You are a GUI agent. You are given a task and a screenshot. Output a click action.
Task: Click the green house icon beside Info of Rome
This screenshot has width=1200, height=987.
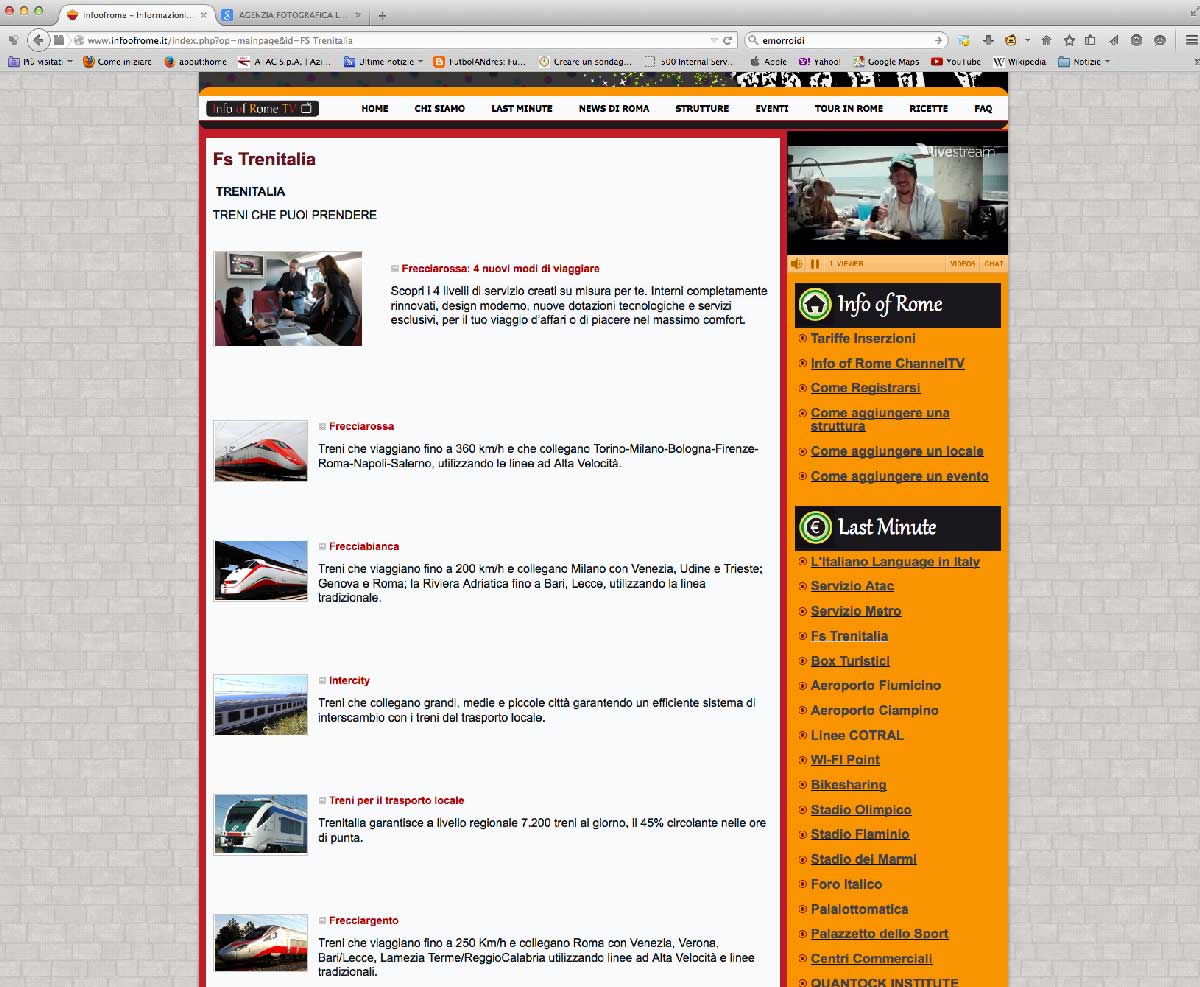816,304
